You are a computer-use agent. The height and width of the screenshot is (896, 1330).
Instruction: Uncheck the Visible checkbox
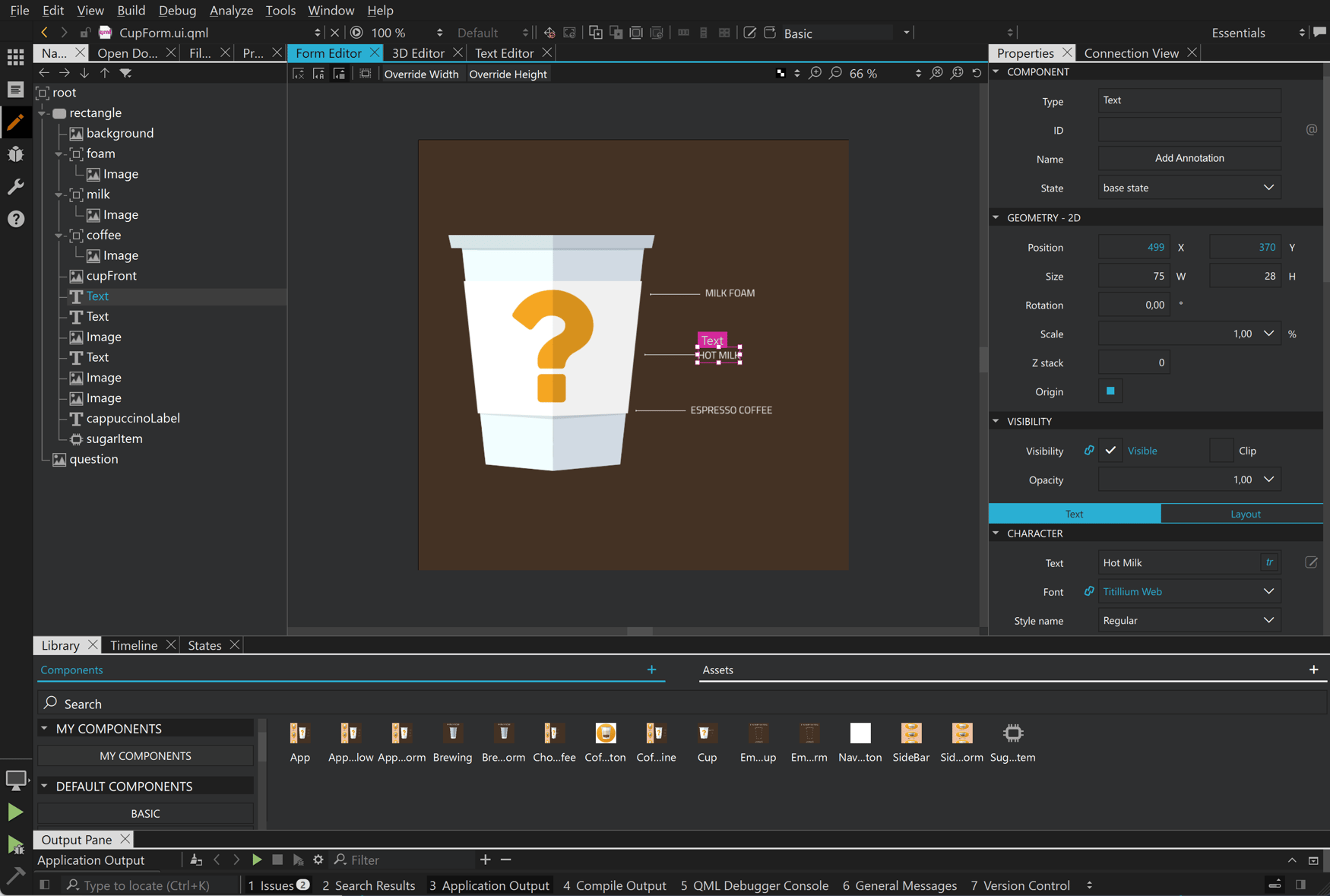click(1110, 450)
